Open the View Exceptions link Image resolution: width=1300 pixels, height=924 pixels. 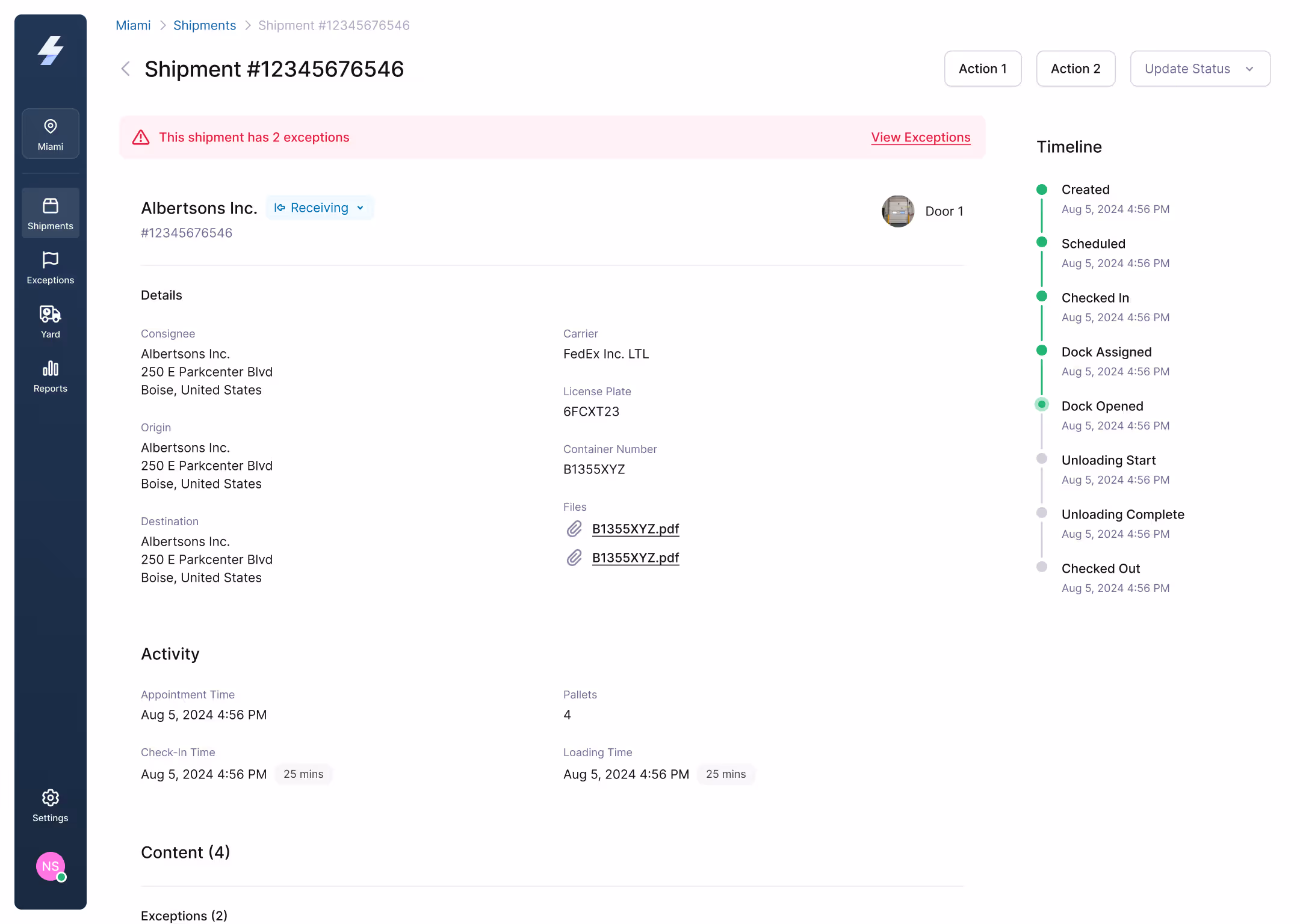921,137
